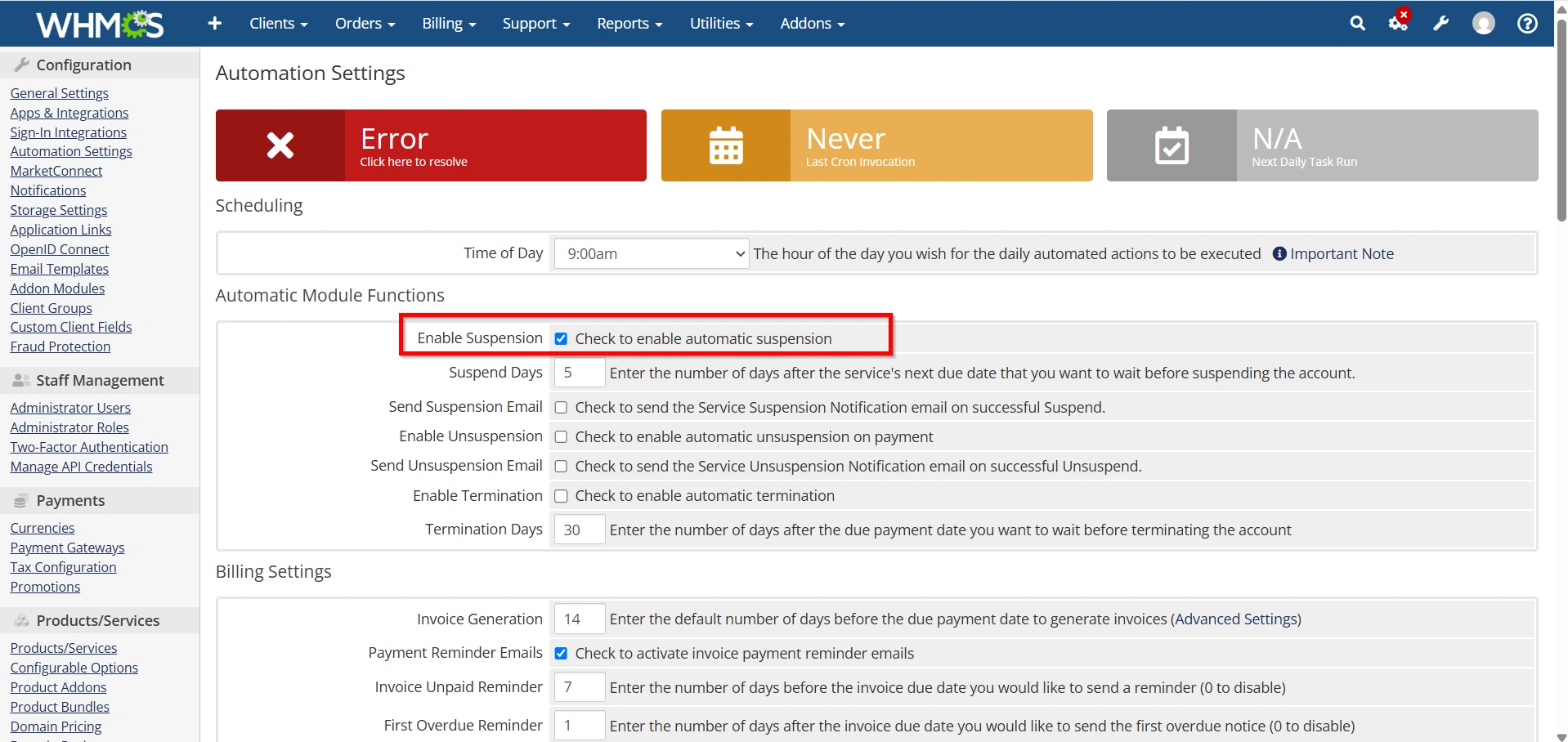Click the plus add-new icon in the navbar
Image resolution: width=1568 pixels, height=742 pixels.
point(215,24)
